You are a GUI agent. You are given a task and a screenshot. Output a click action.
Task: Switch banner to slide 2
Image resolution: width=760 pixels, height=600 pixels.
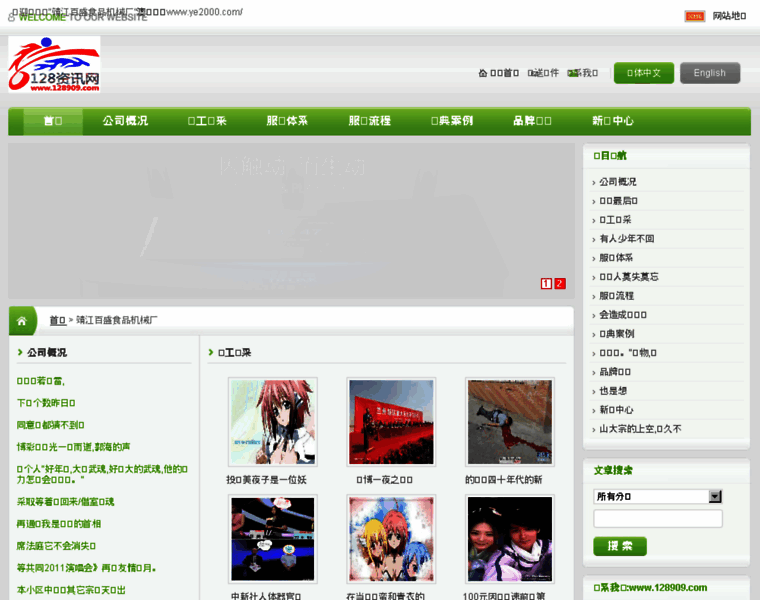pos(560,284)
